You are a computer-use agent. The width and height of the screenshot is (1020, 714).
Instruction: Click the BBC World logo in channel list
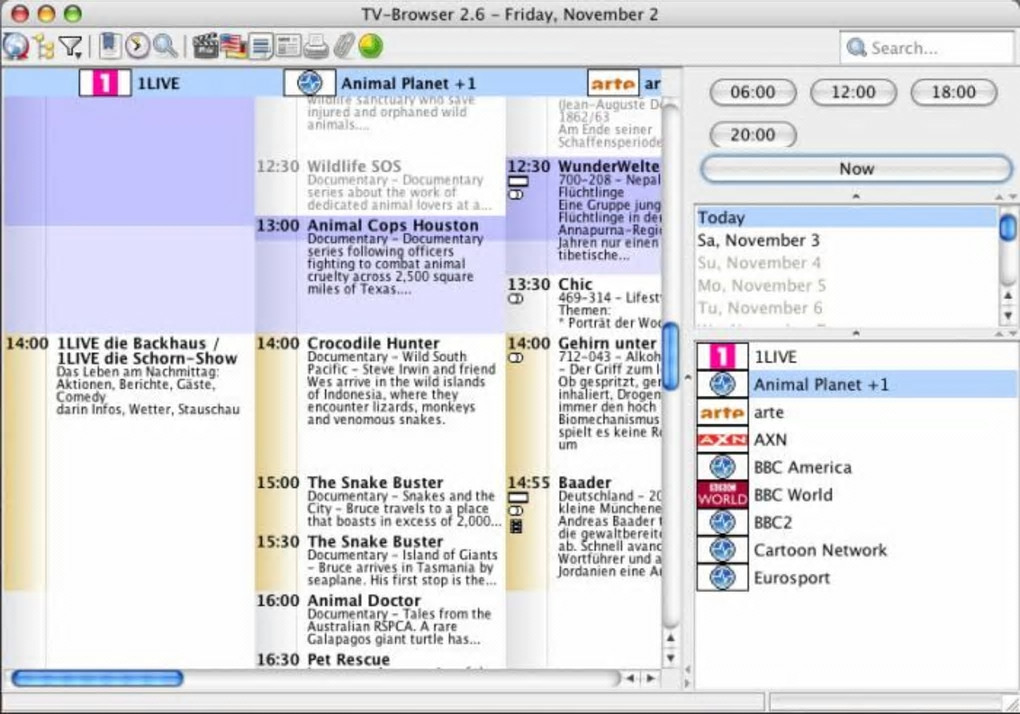pos(722,495)
